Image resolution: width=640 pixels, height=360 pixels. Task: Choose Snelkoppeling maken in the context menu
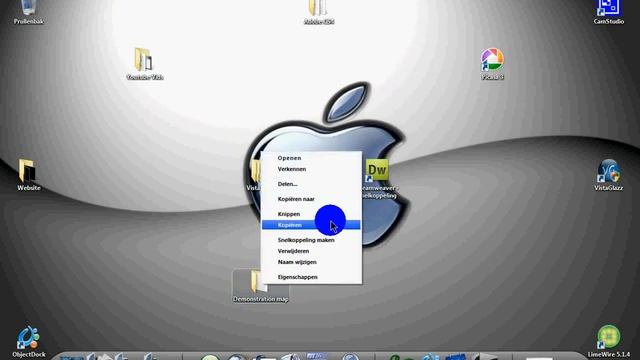coord(311,240)
